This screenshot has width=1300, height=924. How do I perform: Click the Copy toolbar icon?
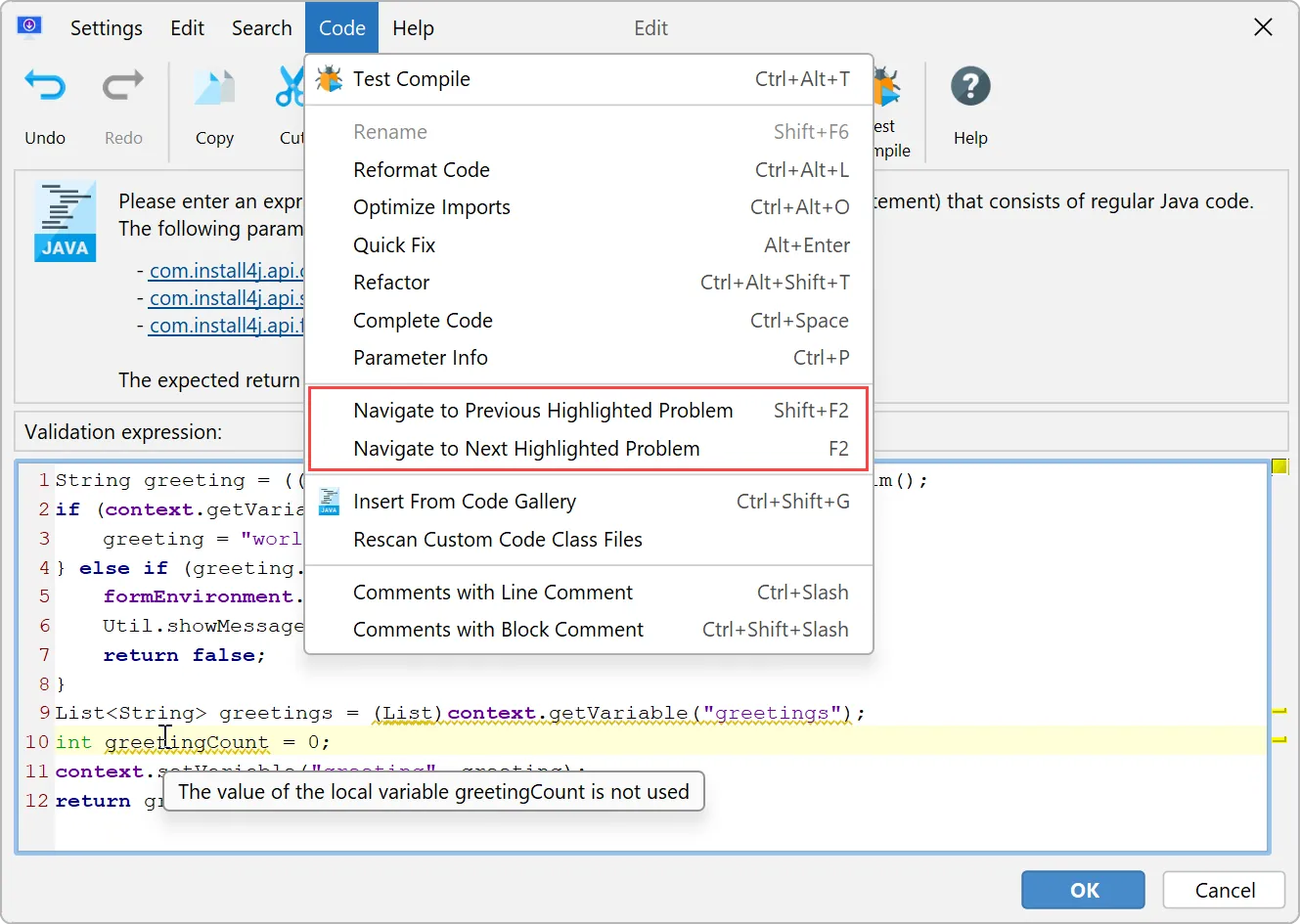214,87
